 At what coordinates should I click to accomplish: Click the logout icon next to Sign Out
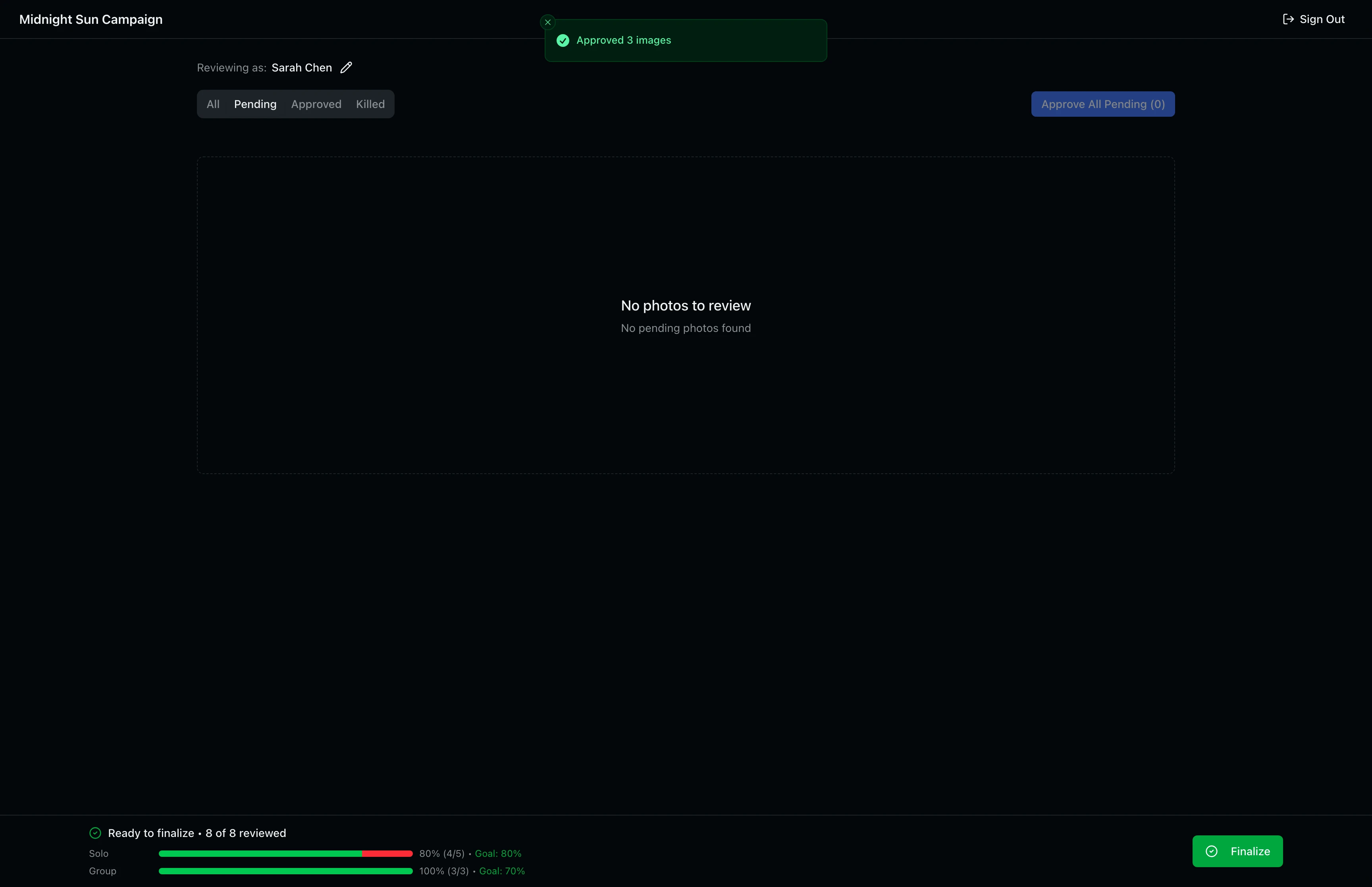coord(1288,19)
